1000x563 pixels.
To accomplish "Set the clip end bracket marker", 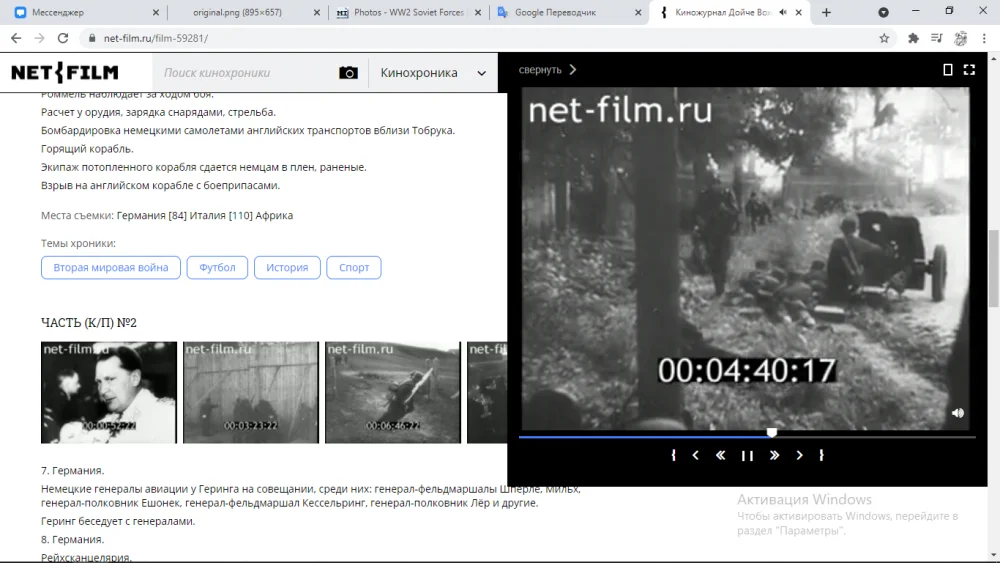I will click(x=821, y=455).
